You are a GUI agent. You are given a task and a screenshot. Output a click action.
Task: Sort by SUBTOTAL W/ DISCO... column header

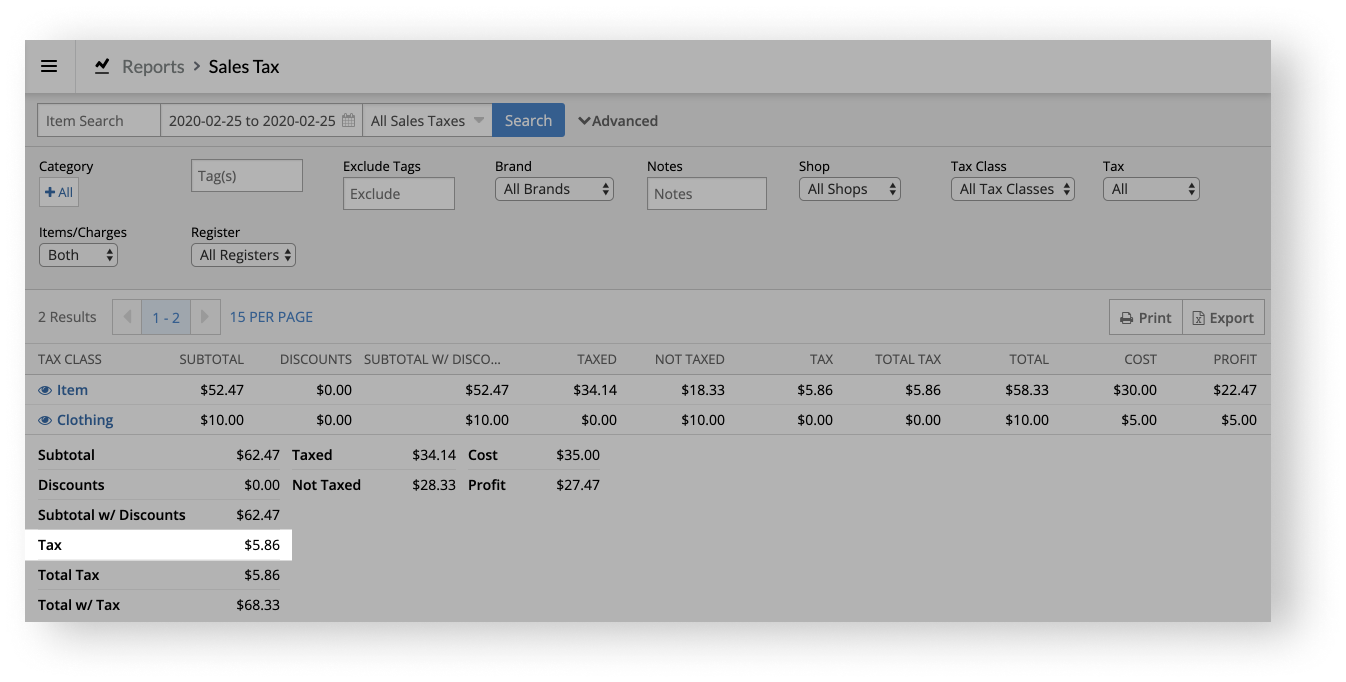[x=432, y=359]
